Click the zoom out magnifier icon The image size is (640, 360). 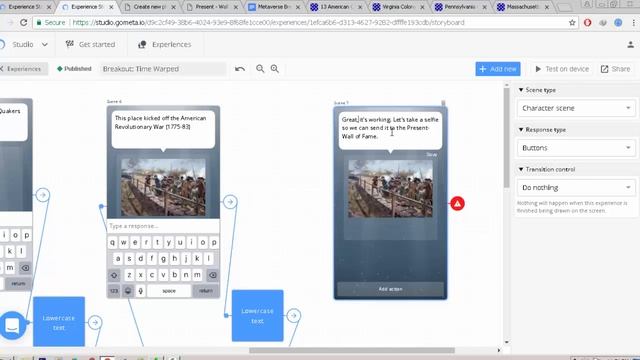point(260,69)
